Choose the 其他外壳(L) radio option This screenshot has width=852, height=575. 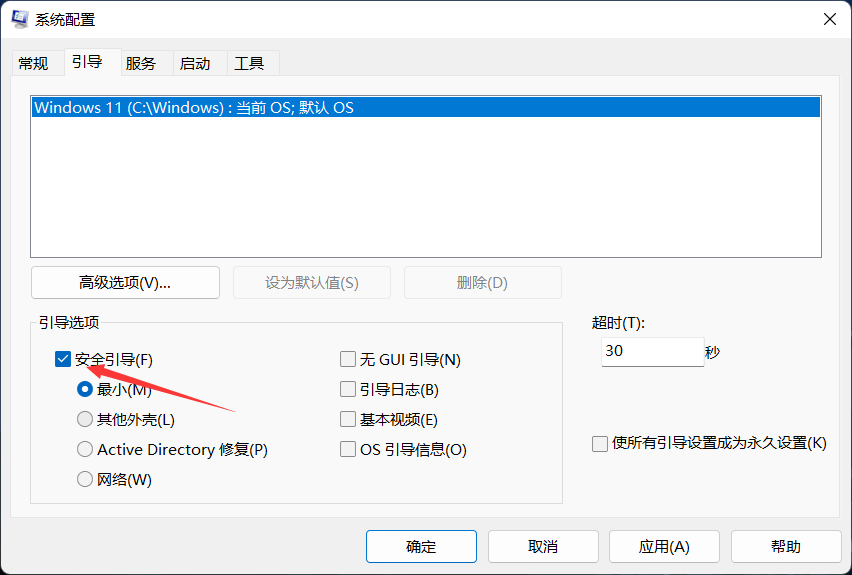[85, 419]
